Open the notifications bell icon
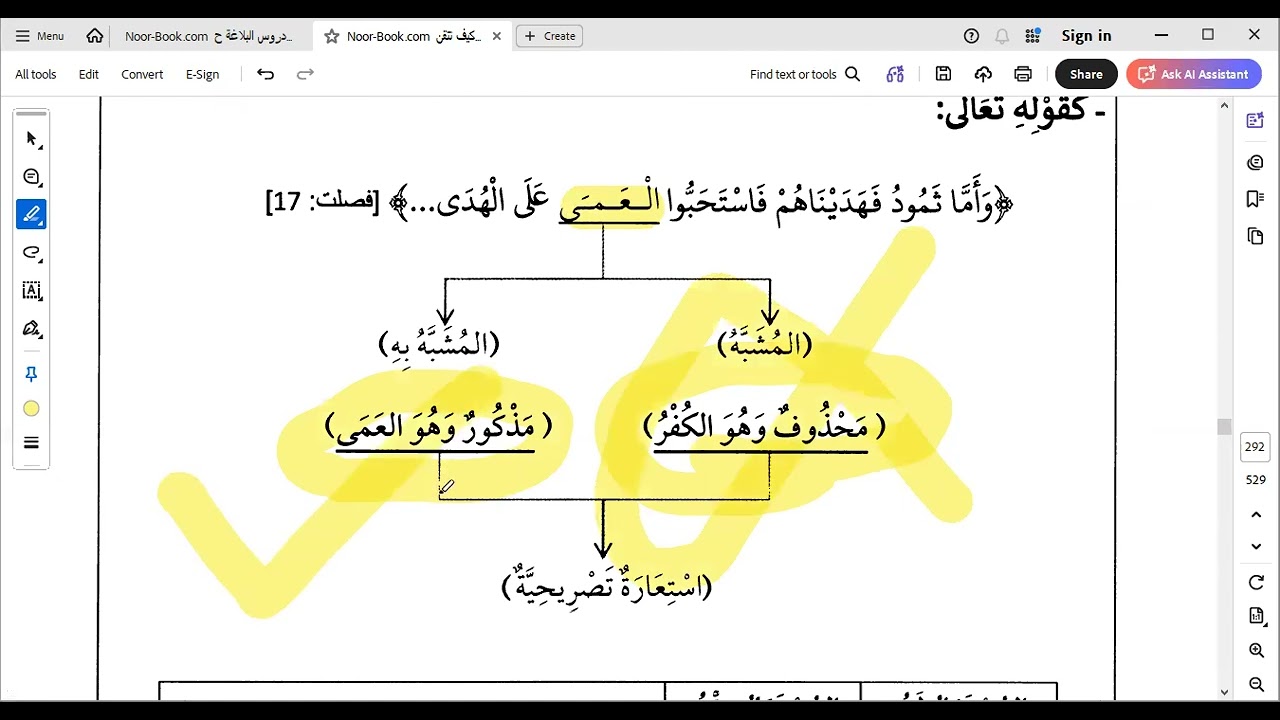Screen dimensions: 1280x720 pyautogui.click(x=1002, y=36)
